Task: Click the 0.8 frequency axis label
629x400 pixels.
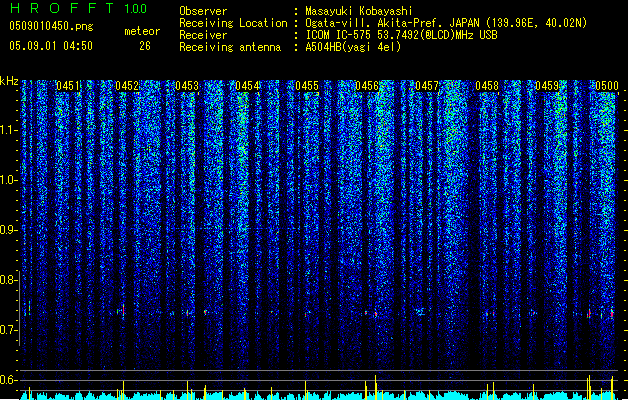Action: click(8, 280)
